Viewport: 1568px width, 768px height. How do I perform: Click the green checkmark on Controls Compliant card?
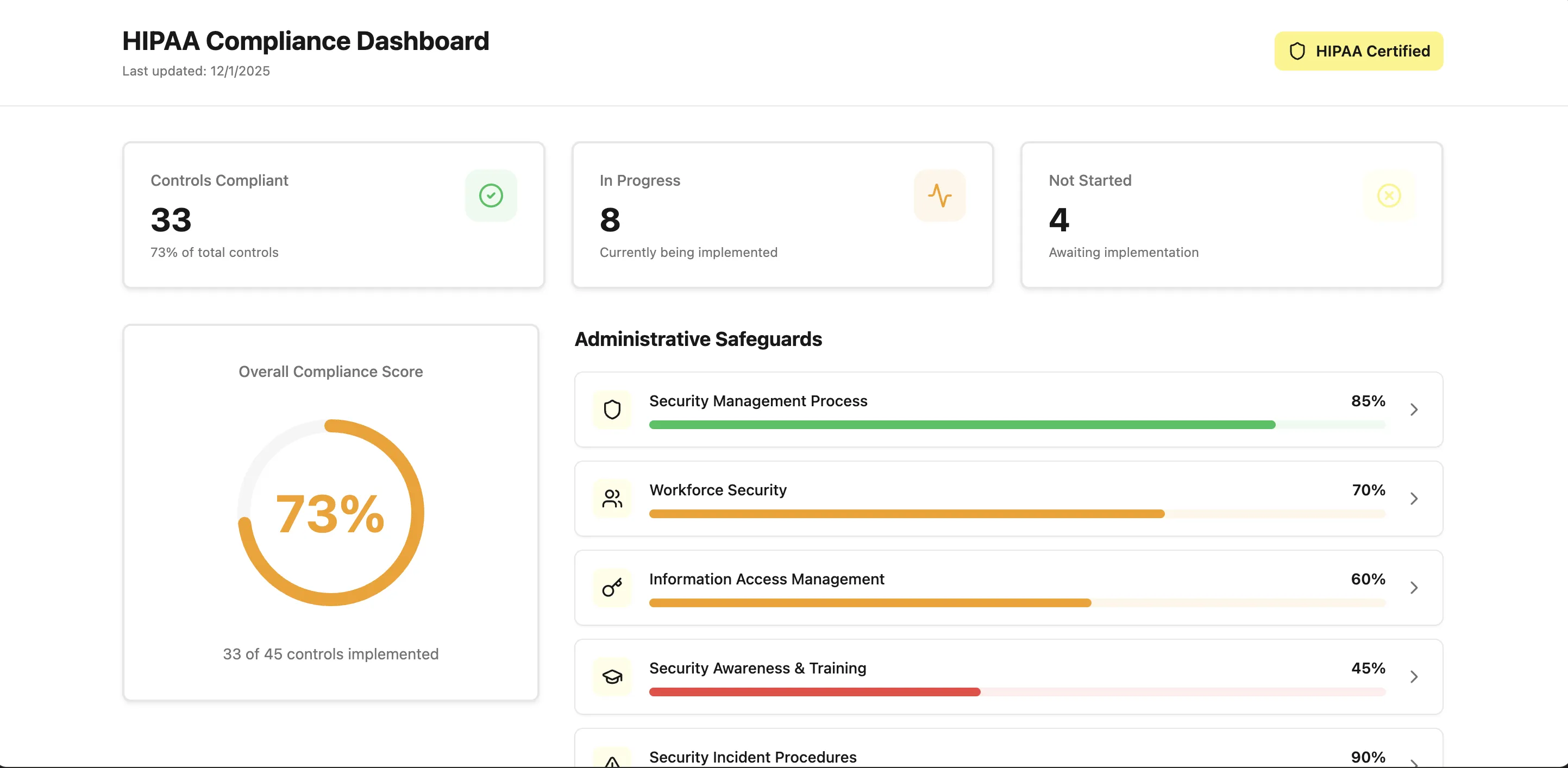tap(491, 196)
